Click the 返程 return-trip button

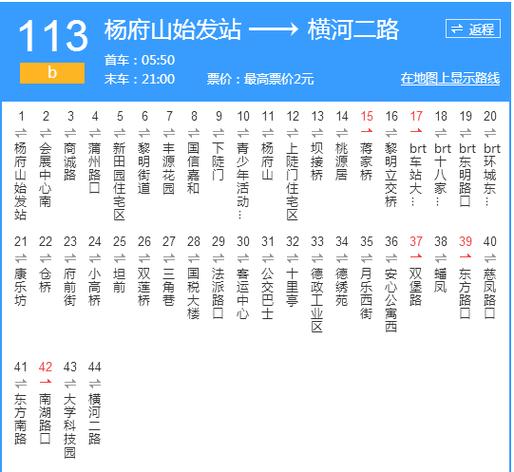473,29
